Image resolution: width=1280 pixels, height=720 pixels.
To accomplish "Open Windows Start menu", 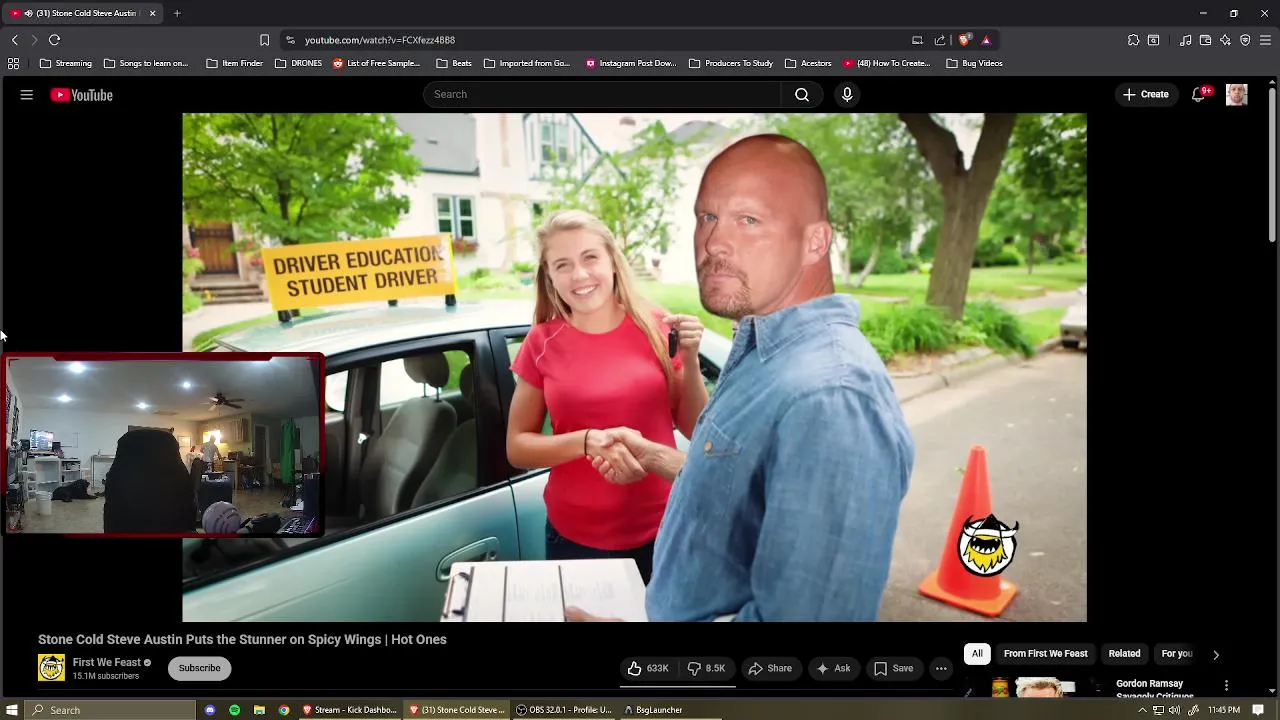I will pos(12,710).
